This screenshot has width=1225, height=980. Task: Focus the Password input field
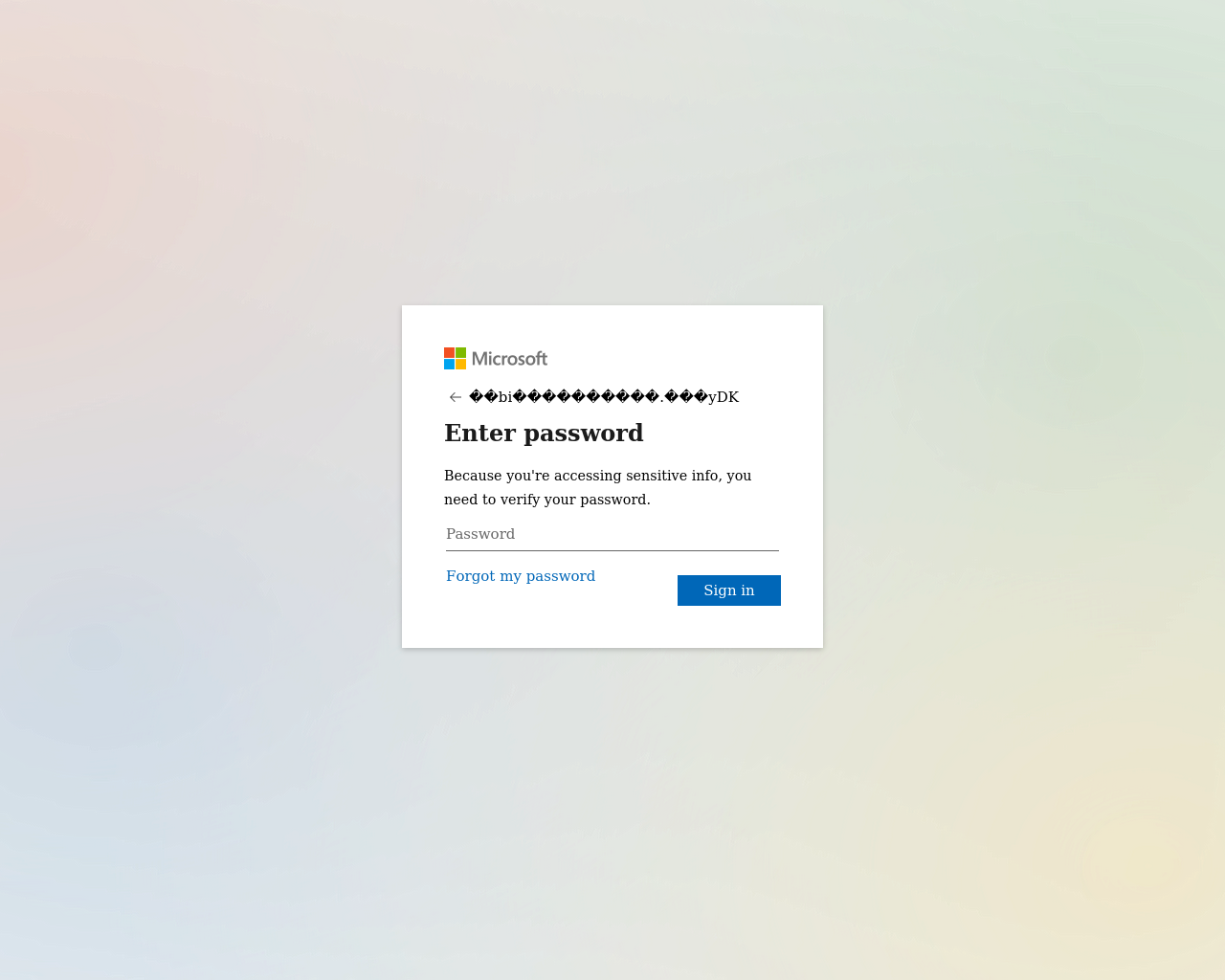coord(612,534)
